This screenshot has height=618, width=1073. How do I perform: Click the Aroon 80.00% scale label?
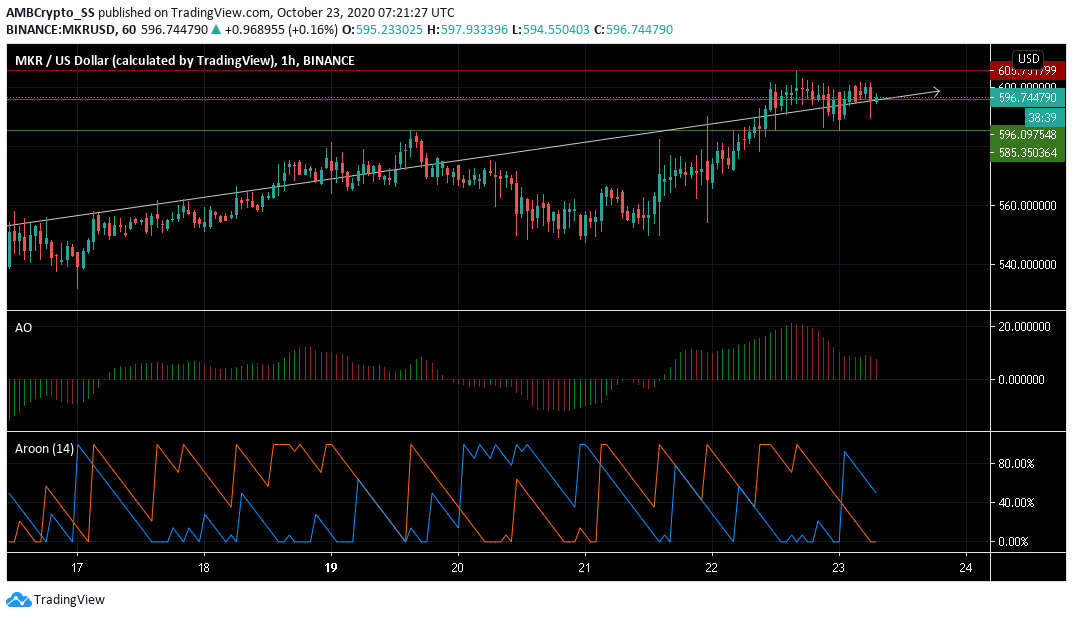[x=1016, y=463]
